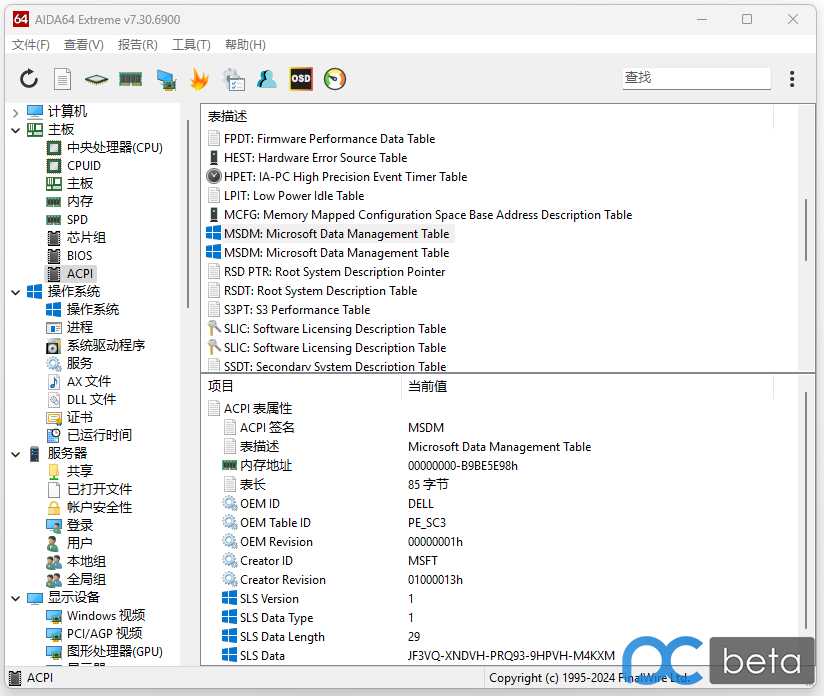This screenshot has height=696, width=824.
Task: Select Windows 视频 in the tree
Action: coord(96,616)
